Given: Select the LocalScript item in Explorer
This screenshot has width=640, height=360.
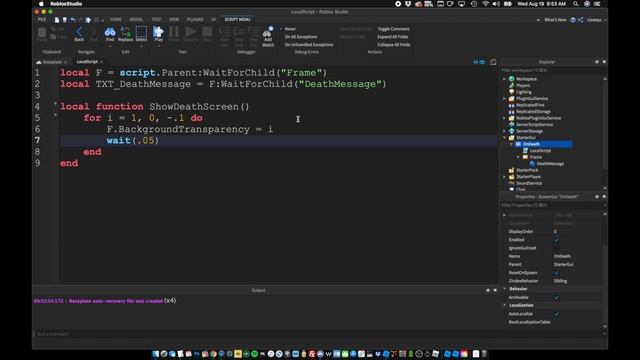Looking at the screenshot, I should [540, 151].
